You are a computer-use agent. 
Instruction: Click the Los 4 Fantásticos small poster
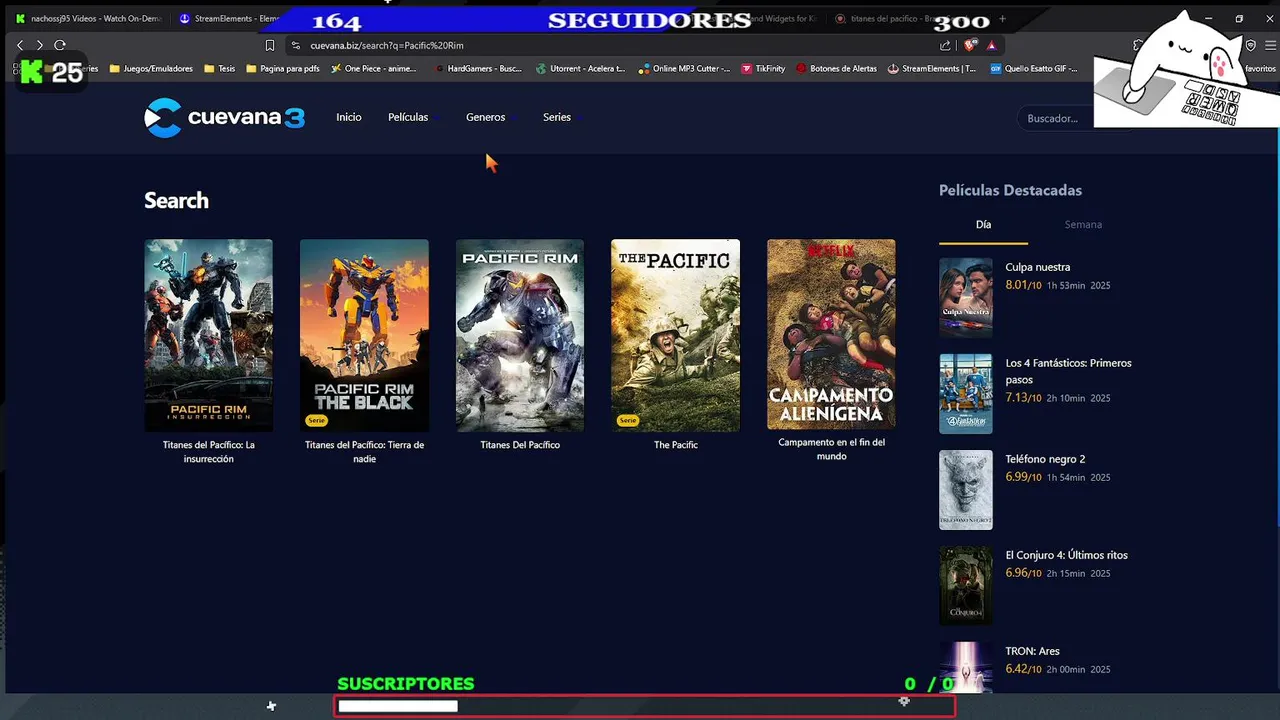tap(966, 394)
